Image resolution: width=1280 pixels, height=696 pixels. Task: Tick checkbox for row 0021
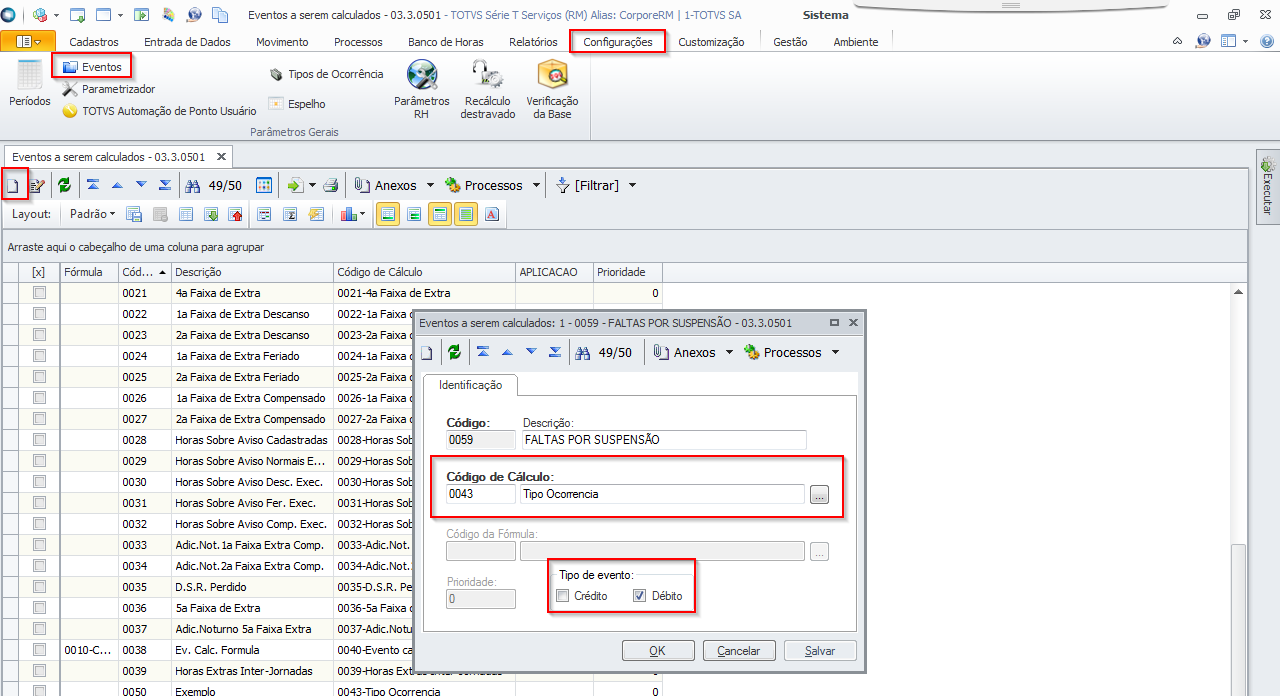coord(39,293)
